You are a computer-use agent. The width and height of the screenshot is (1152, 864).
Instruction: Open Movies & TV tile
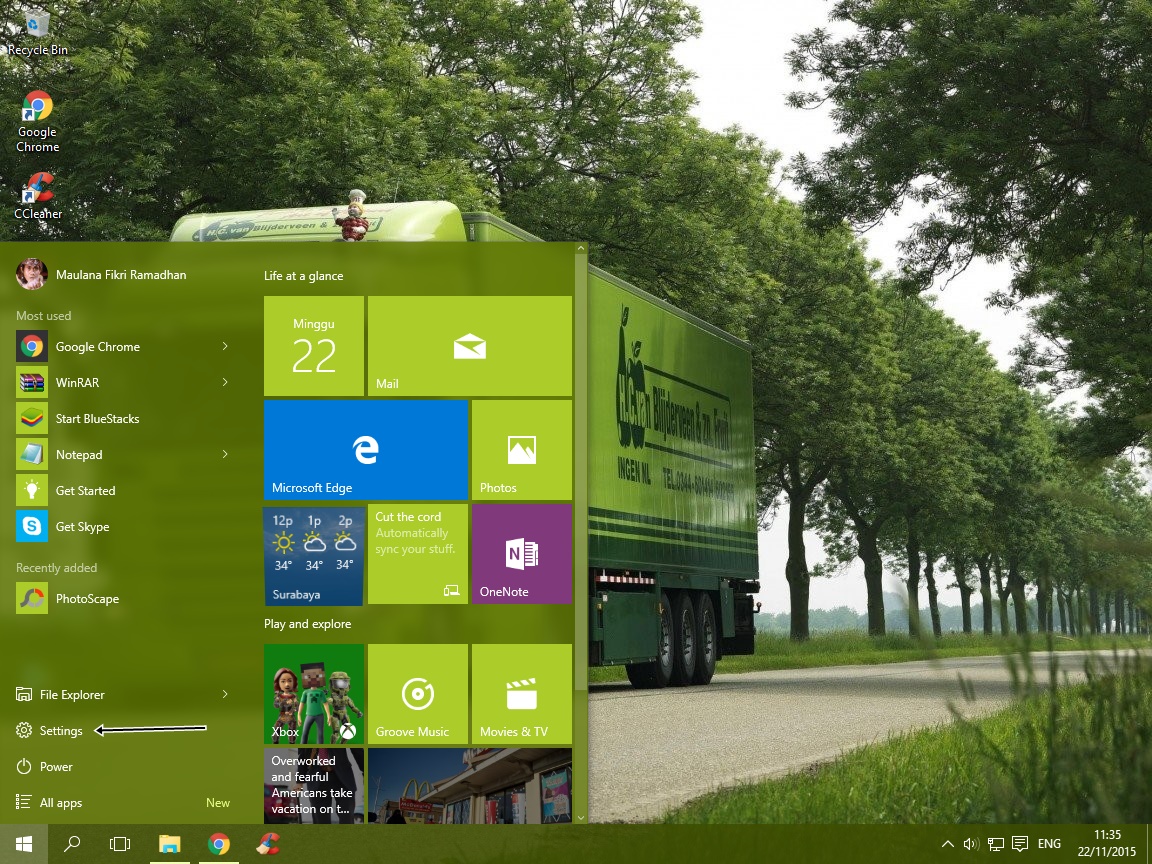(521, 693)
